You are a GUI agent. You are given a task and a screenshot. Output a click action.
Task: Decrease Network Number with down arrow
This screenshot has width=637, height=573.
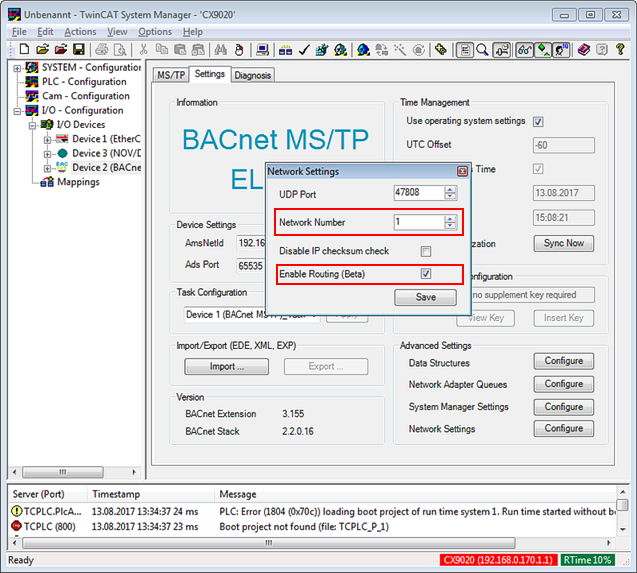pyautogui.click(x=450, y=226)
